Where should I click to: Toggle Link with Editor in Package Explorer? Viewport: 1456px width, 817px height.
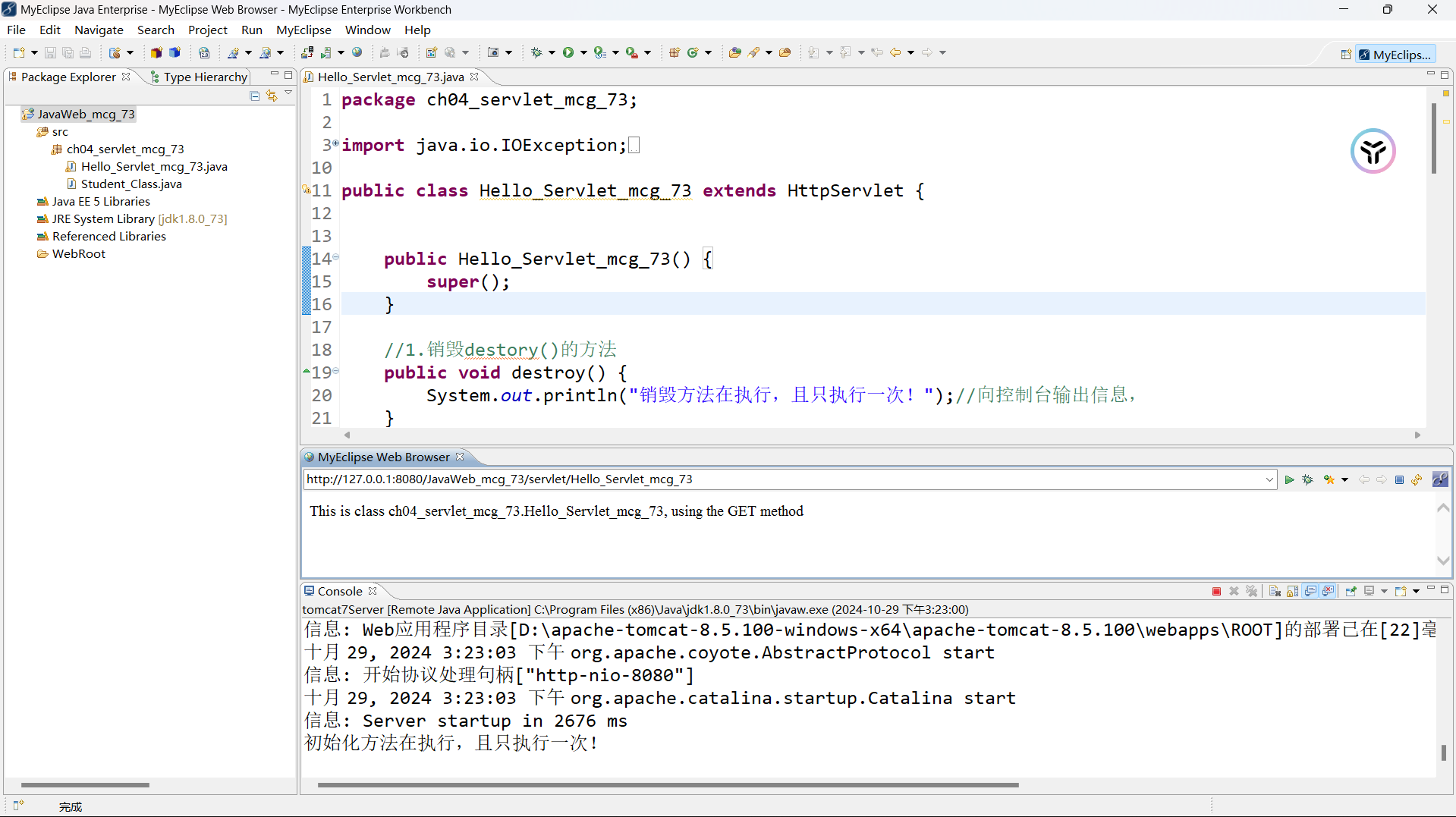(272, 96)
